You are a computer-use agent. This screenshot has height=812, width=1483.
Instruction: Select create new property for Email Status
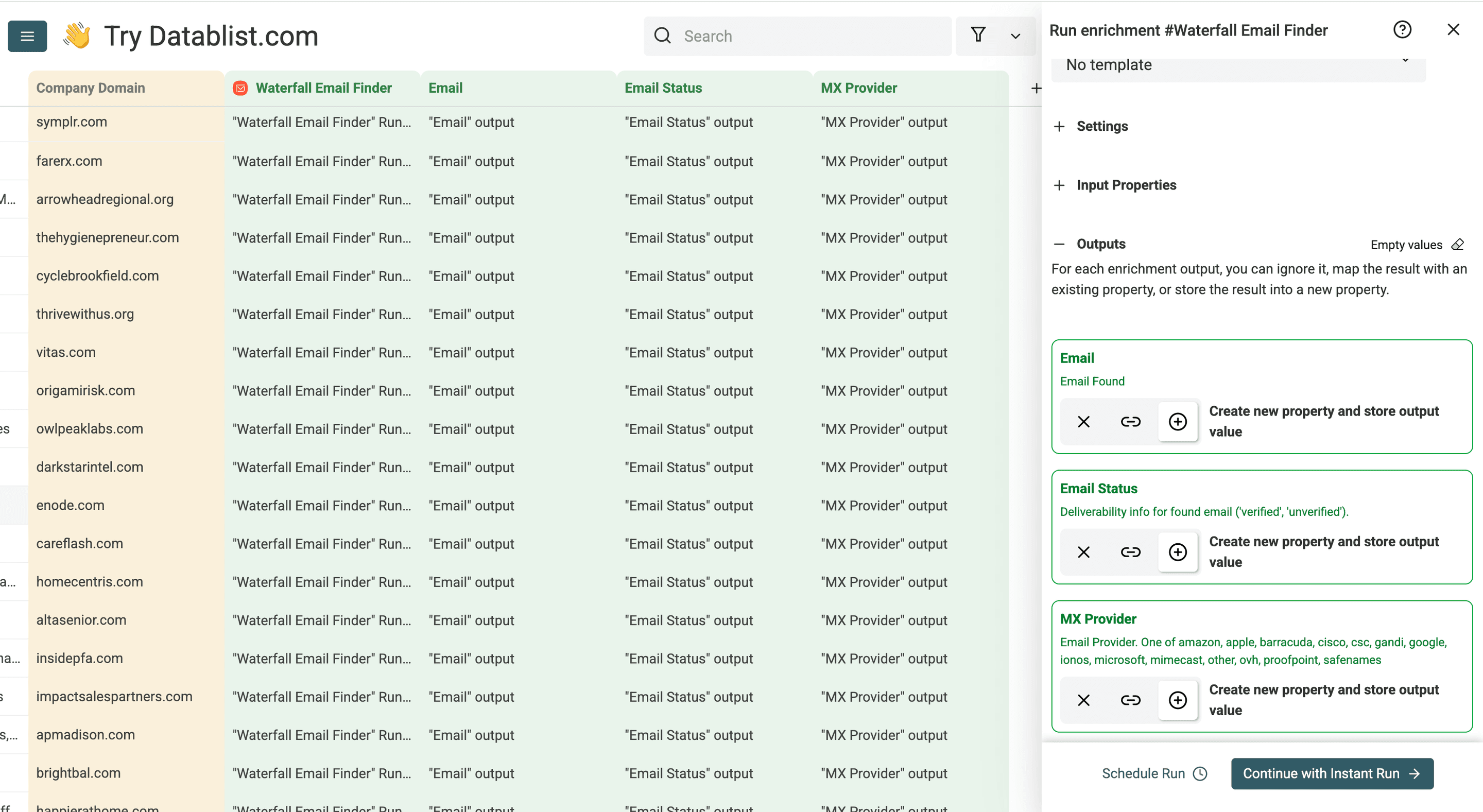click(1178, 552)
